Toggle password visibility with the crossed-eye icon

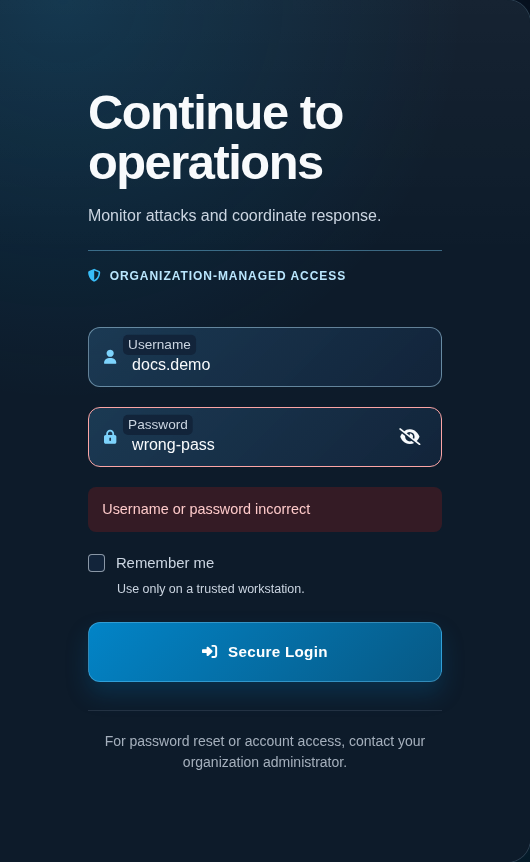coord(410,436)
